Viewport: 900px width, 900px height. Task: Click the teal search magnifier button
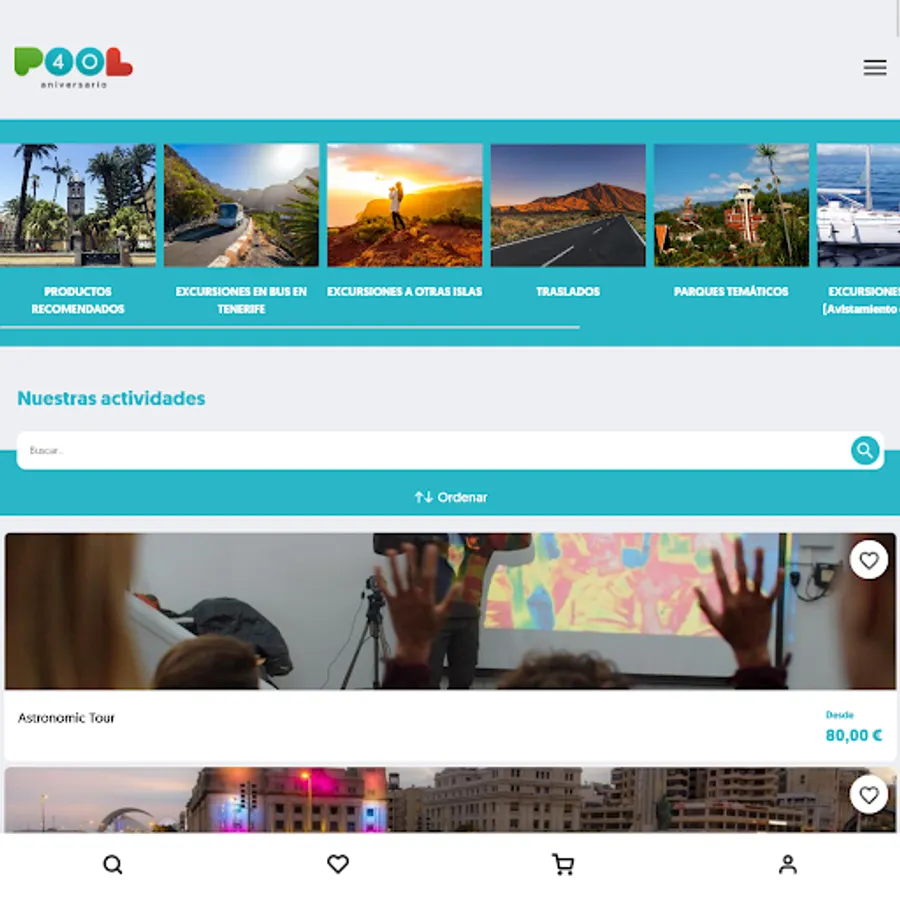click(x=864, y=451)
